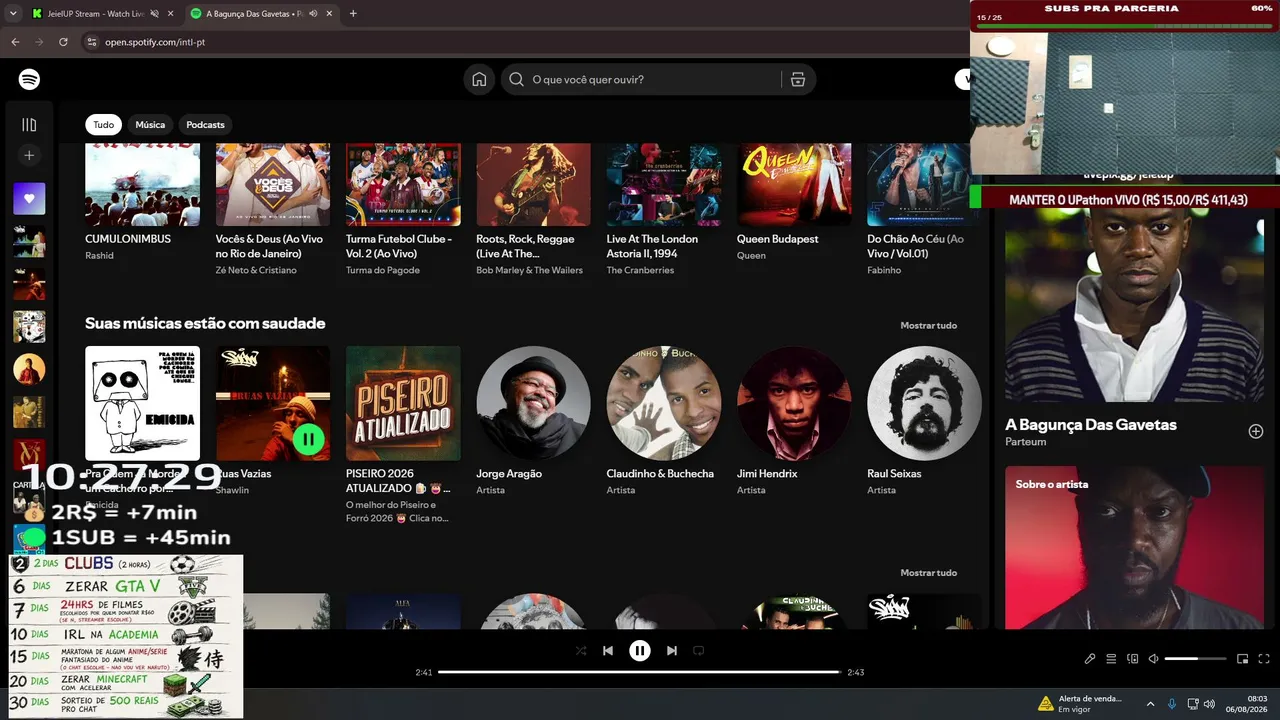
Task: Open Jimi Hendrix artist profile picture
Action: click(794, 403)
